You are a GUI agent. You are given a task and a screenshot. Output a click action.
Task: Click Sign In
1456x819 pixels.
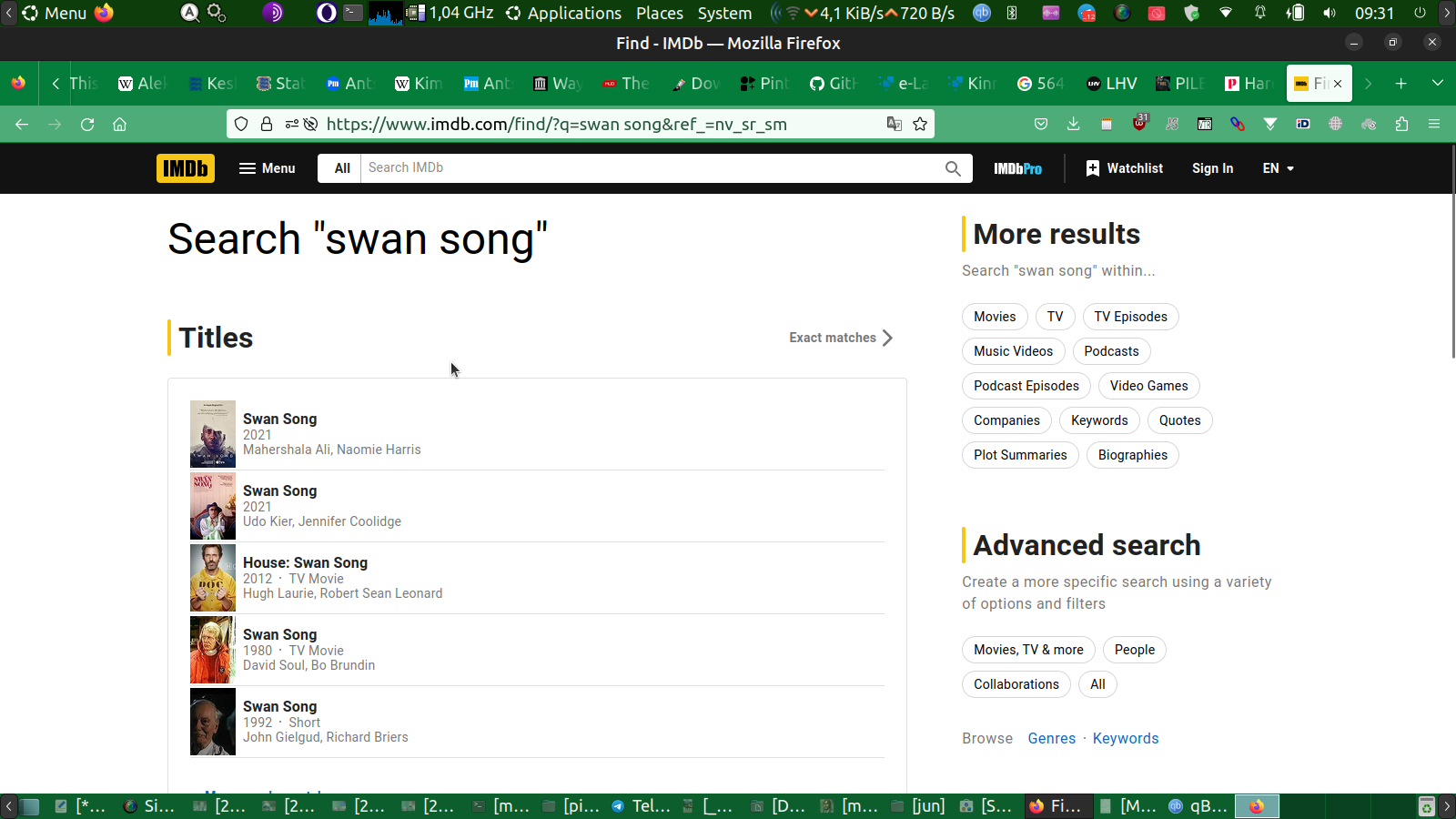pyautogui.click(x=1212, y=168)
